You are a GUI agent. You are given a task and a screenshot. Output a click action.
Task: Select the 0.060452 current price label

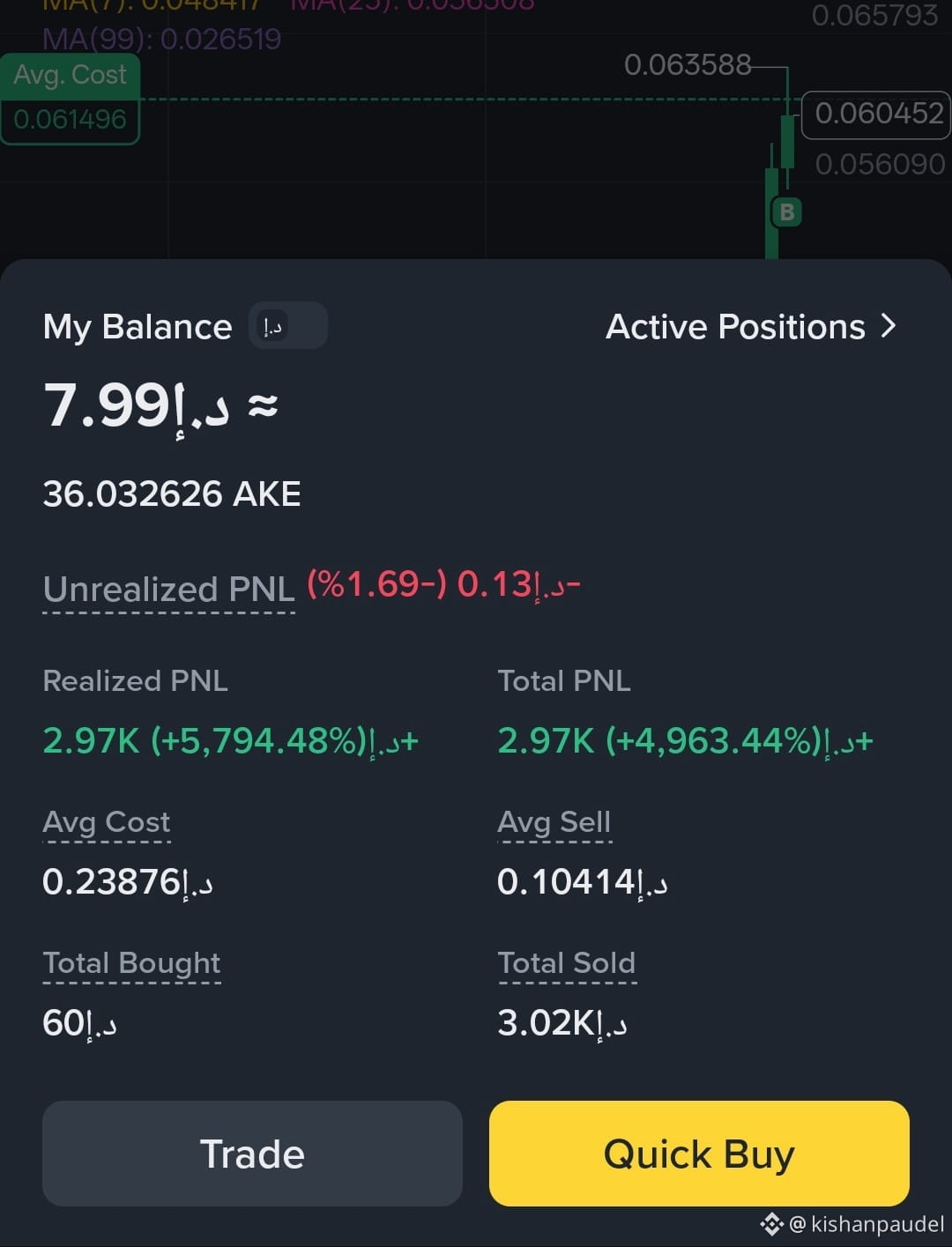(x=877, y=114)
